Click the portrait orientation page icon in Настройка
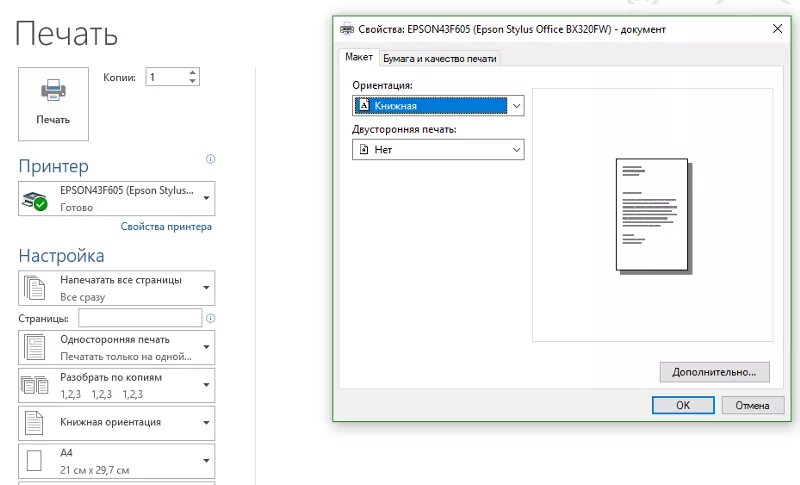Screen dimensions: 800x485 (34, 423)
